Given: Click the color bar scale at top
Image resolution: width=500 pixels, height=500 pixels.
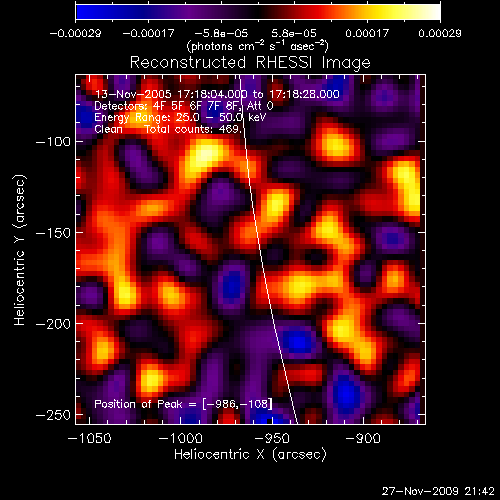Looking at the screenshot, I should (258, 12).
